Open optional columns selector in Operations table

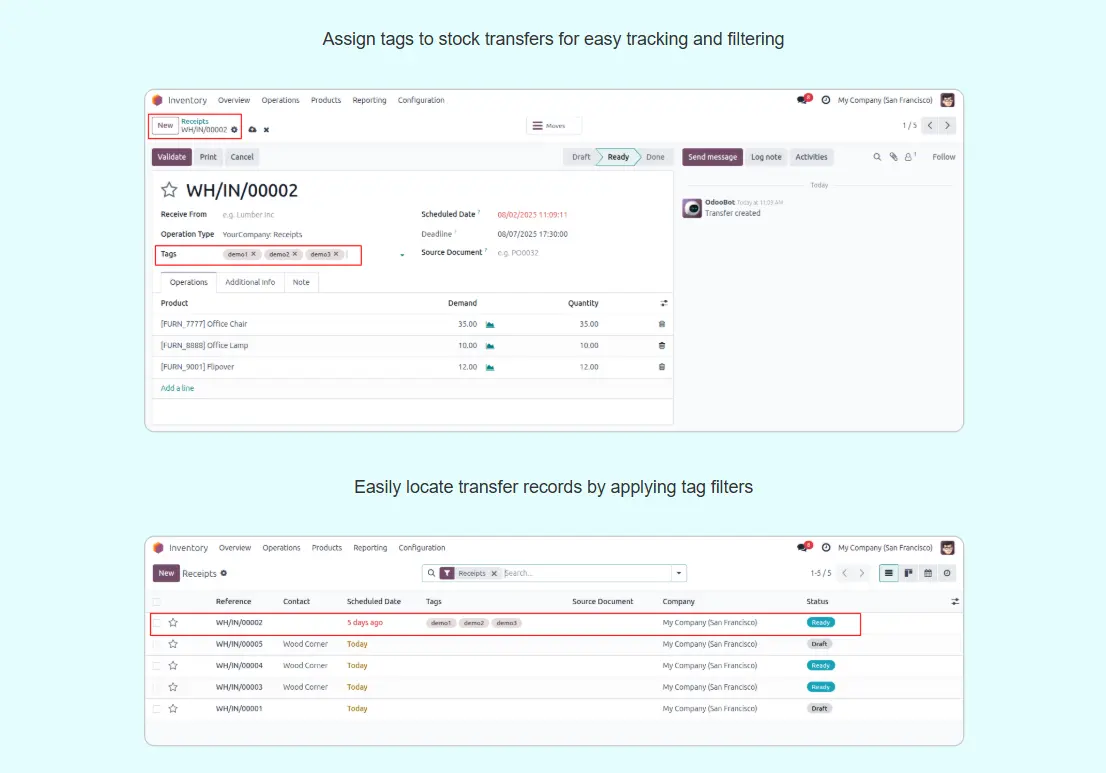(663, 303)
